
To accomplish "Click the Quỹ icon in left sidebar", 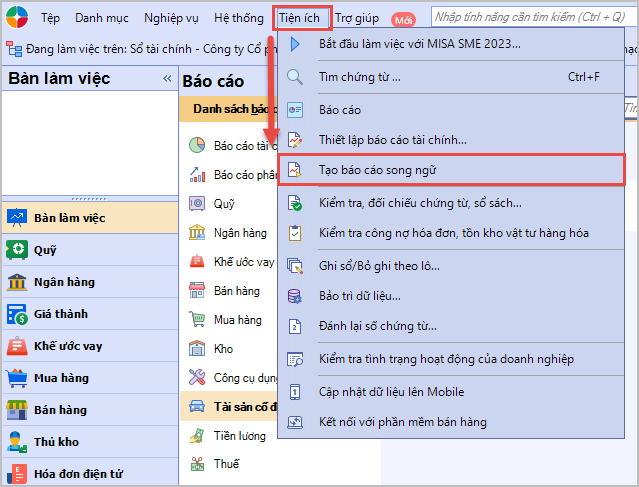I will (17, 250).
